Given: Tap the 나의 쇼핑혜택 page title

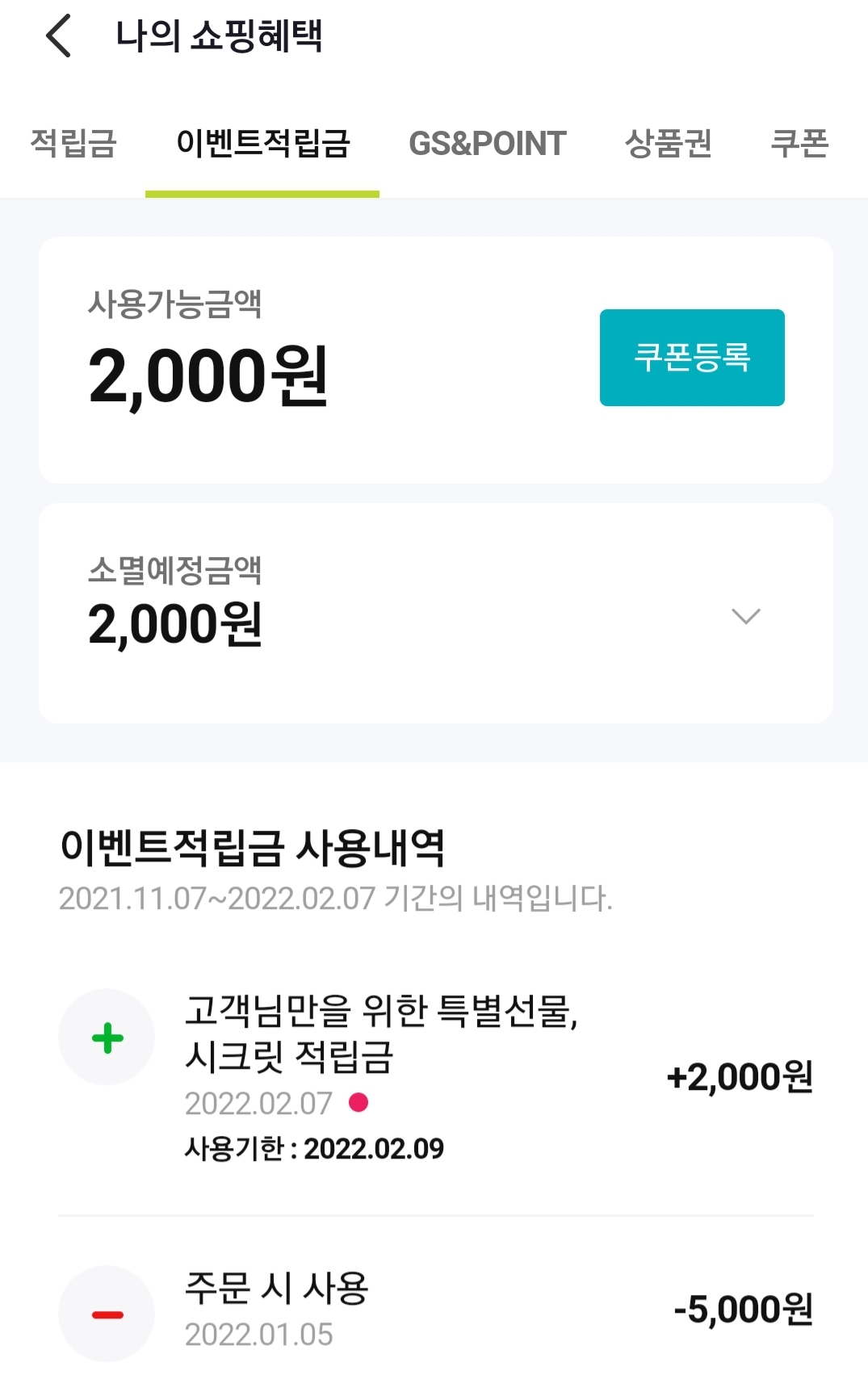Looking at the screenshot, I should point(219,36).
